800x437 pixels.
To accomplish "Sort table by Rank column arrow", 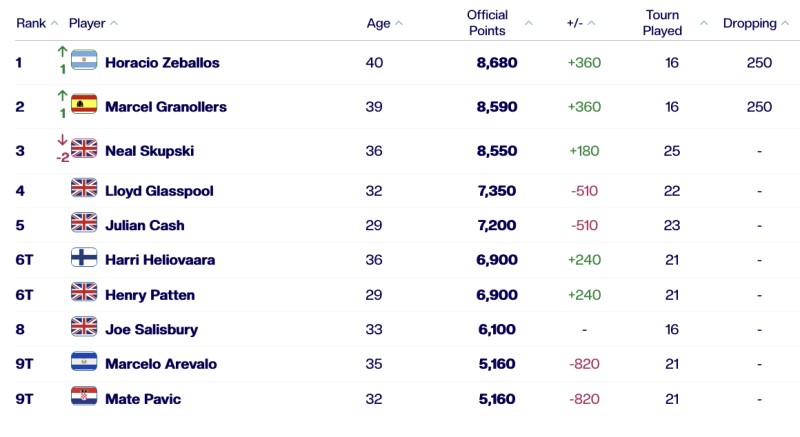I will [54, 23].
